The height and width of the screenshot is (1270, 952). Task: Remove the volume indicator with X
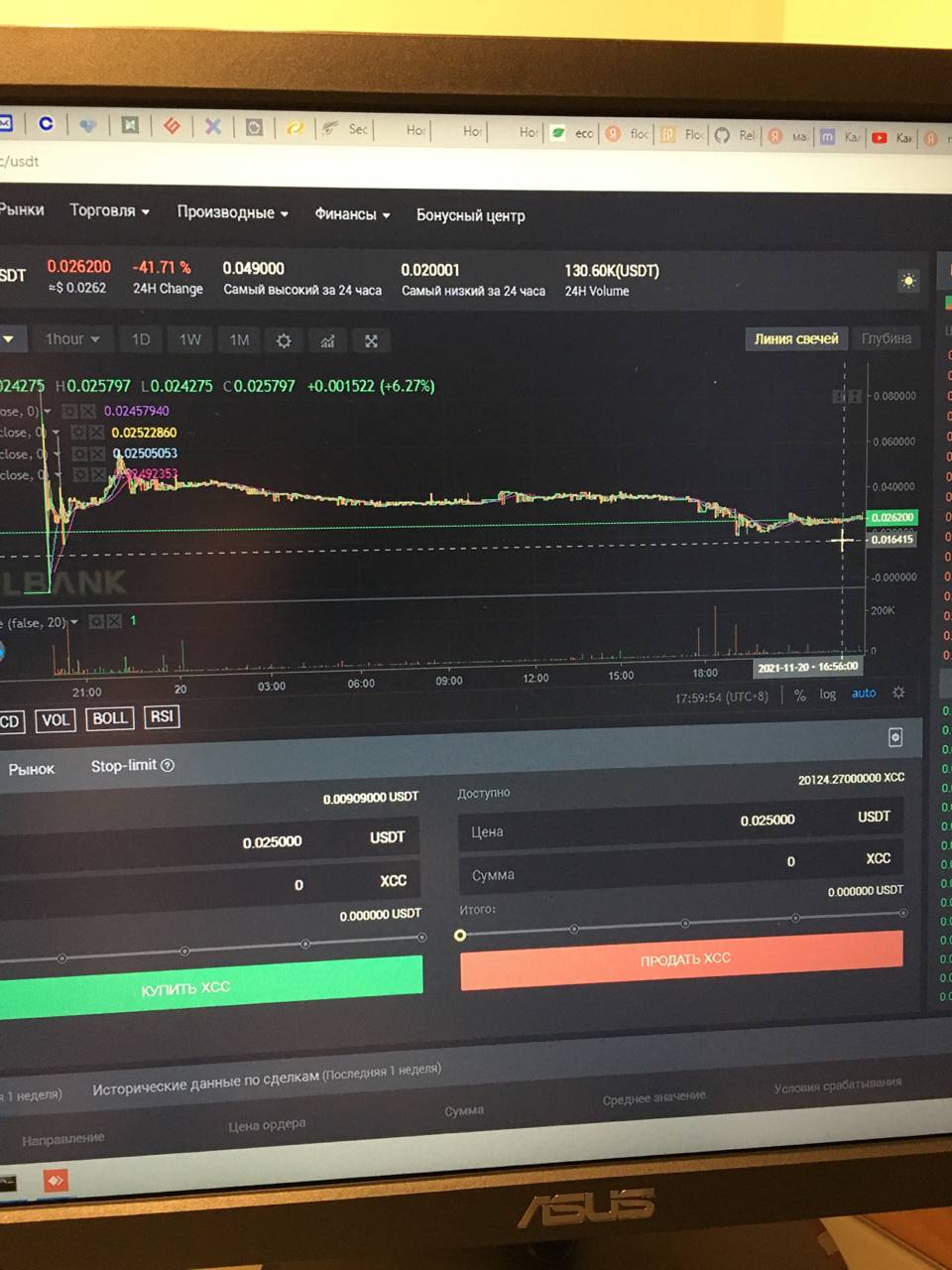[x=114, y=621]
